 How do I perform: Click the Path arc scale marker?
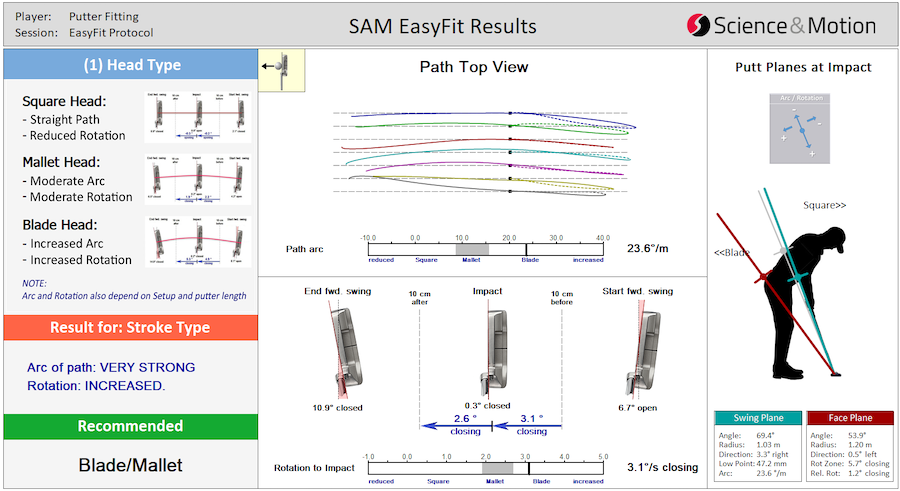(526, 249)
